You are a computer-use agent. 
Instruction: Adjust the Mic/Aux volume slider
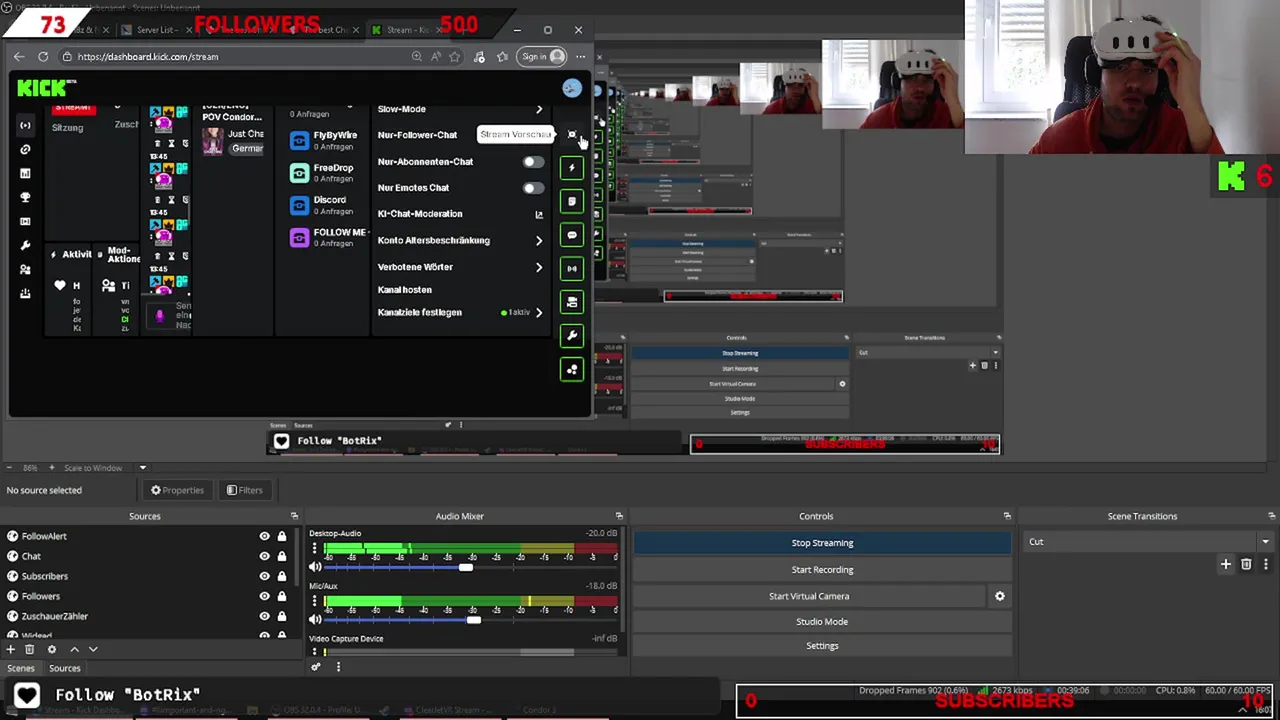coord(473,619)
